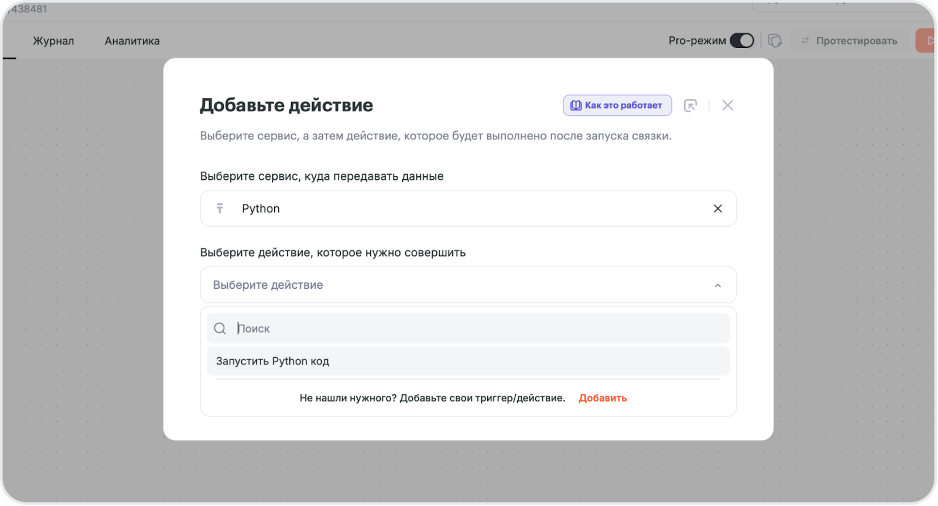938x506 pixels.
Task: Open the Аналитика tab
Action: [x=132, y=41]
